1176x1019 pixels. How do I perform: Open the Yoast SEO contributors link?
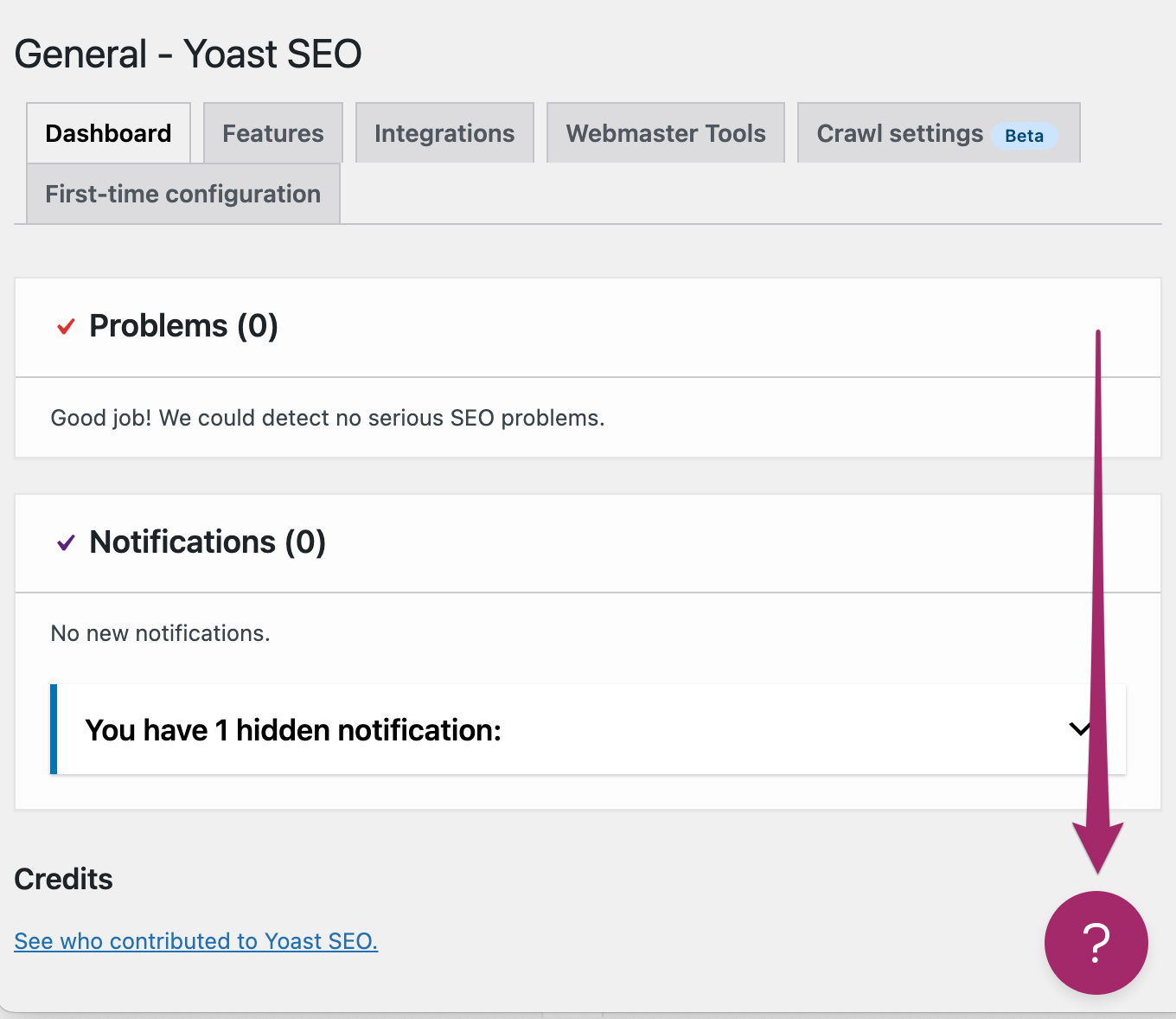[x=195, y=940]
